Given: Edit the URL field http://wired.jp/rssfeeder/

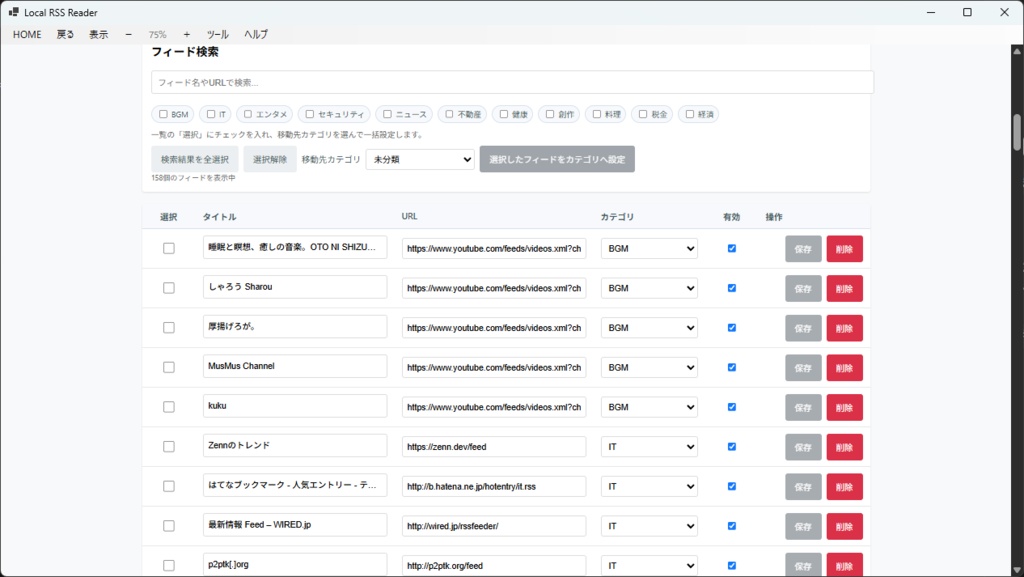Looking at the screenshot, I should pyautogui.click(x=494, y=526).
